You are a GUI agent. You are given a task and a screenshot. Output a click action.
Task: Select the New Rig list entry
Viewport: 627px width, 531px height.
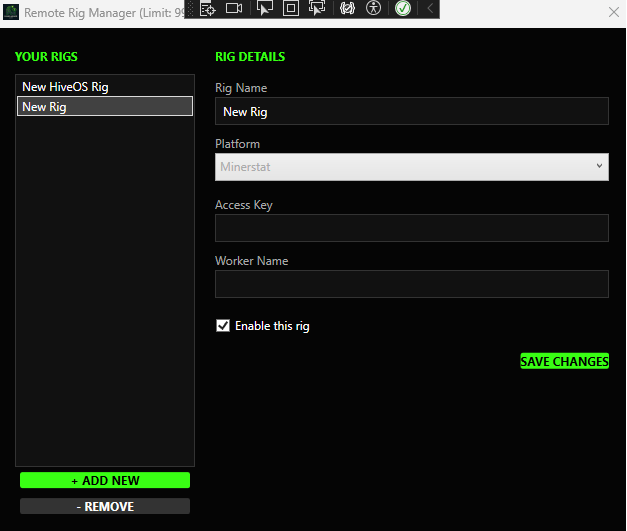click(x=105, y=106)
